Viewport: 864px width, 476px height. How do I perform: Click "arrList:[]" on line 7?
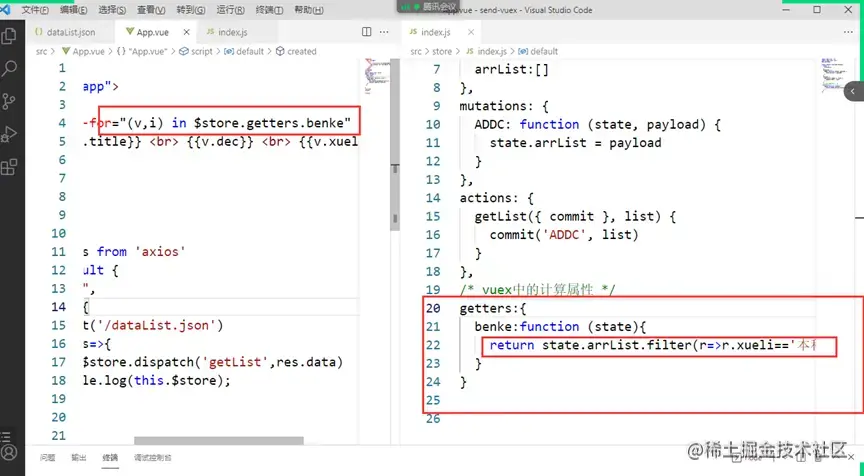point(512,69)
